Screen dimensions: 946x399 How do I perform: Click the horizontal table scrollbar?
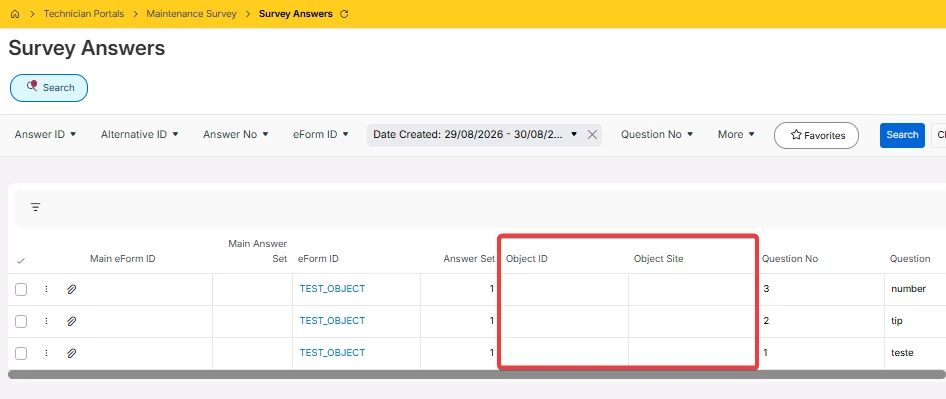tap(477, 375)
